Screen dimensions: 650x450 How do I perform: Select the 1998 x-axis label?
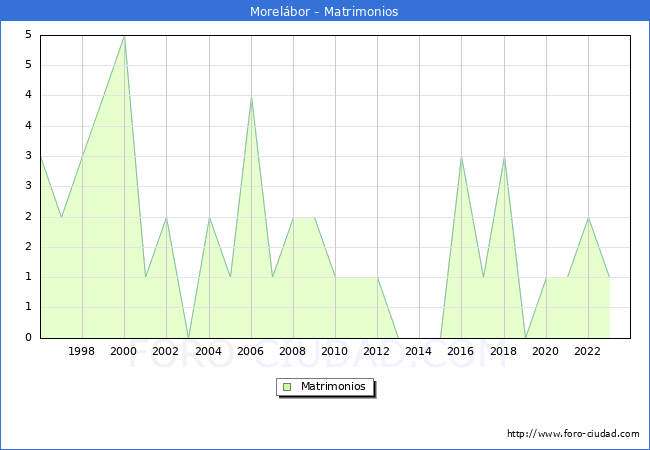pyautogui.click(x=82, y=351)
